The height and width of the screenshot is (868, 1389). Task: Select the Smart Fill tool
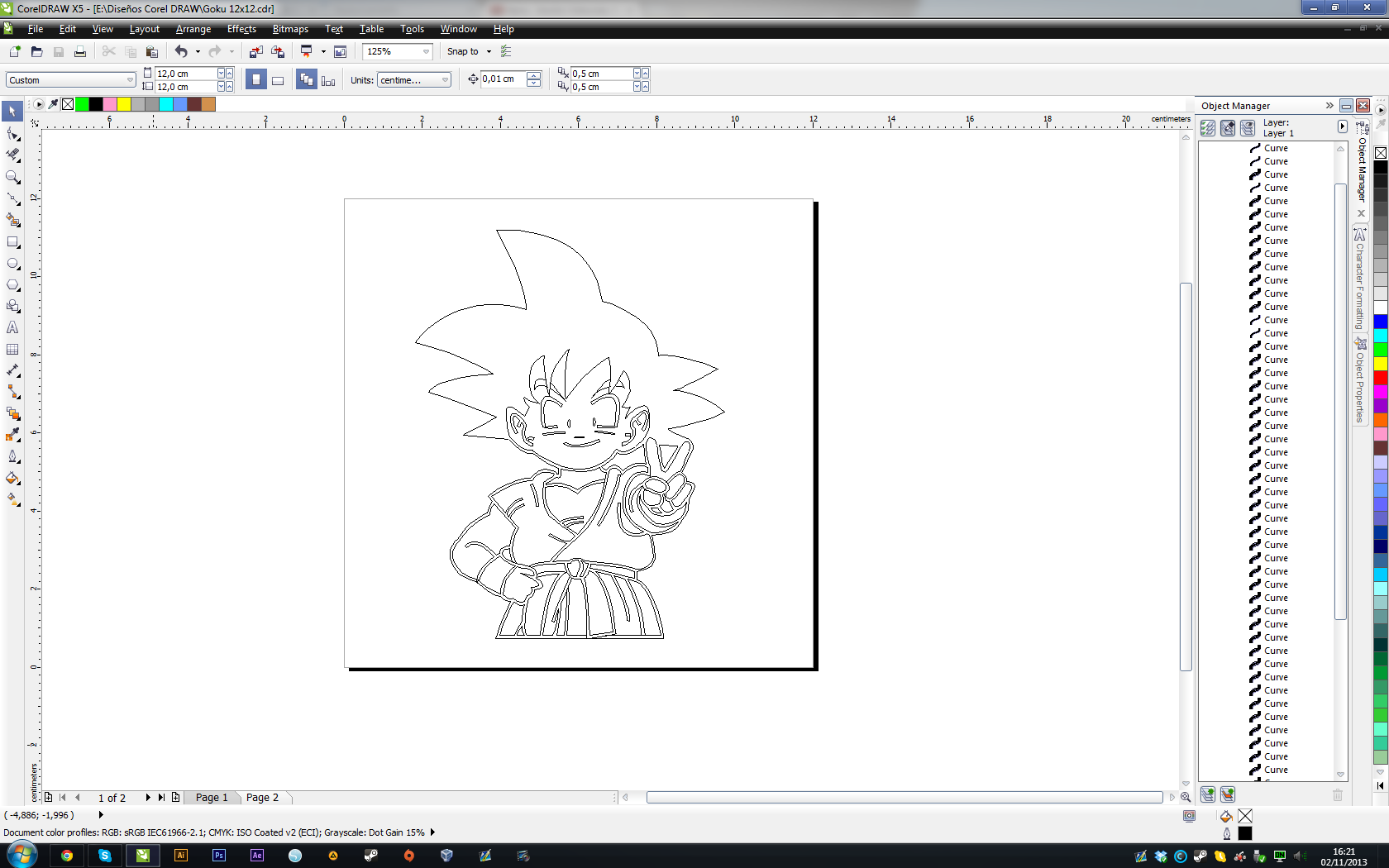[12, 221]
